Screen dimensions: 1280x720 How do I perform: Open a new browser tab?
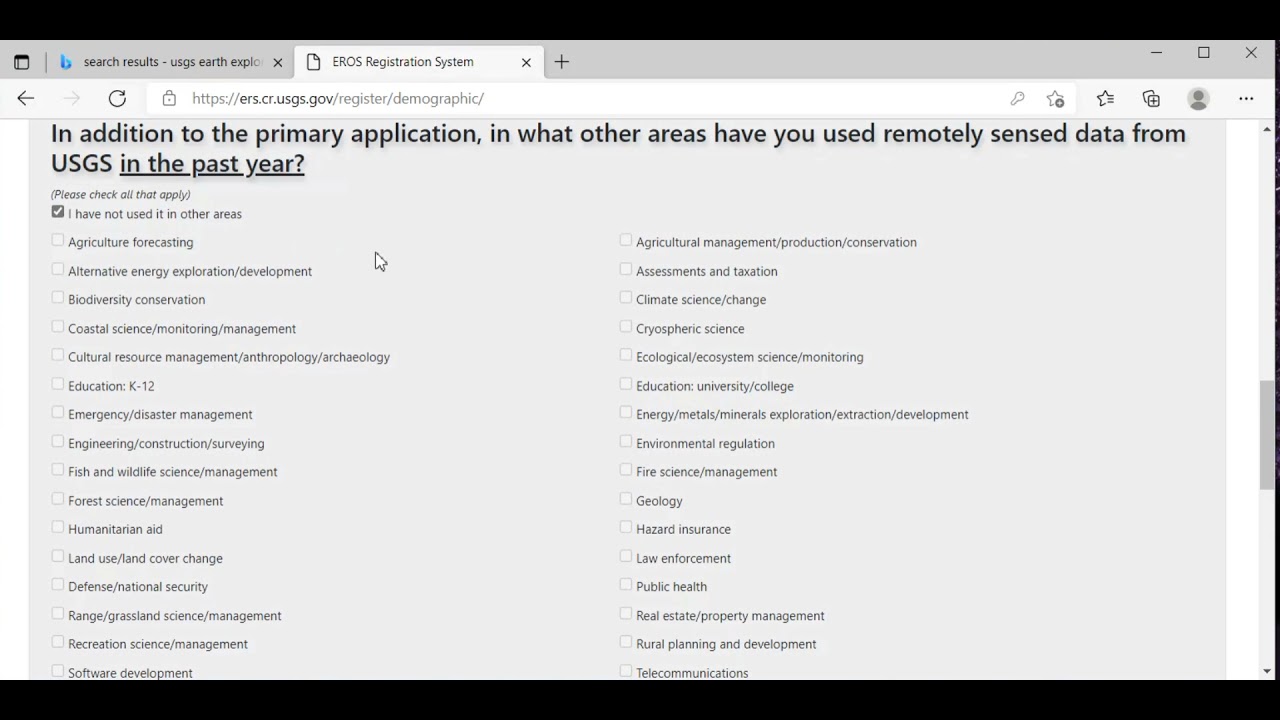[562, 62]
